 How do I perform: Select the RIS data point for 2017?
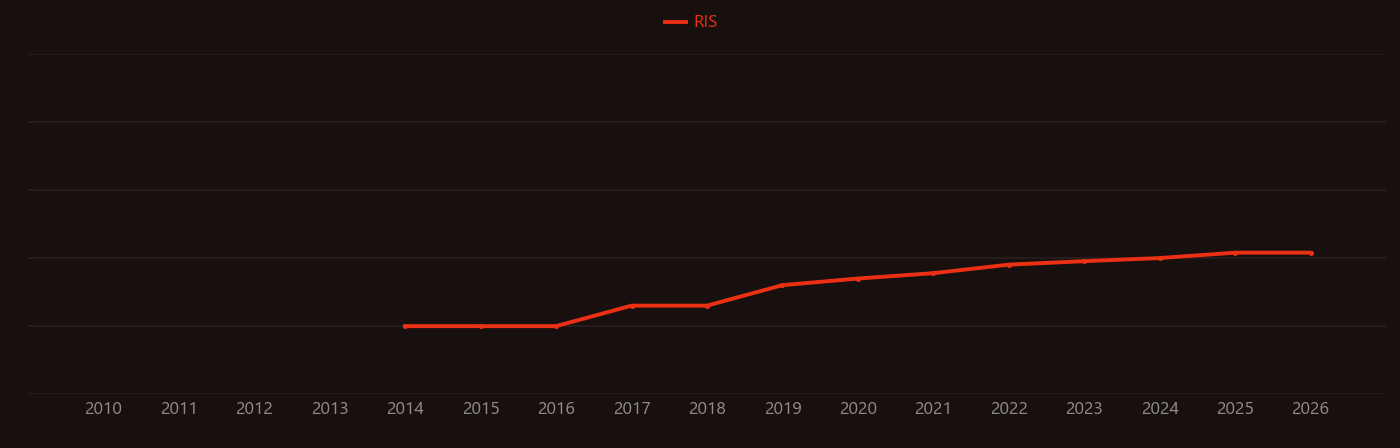632,306
